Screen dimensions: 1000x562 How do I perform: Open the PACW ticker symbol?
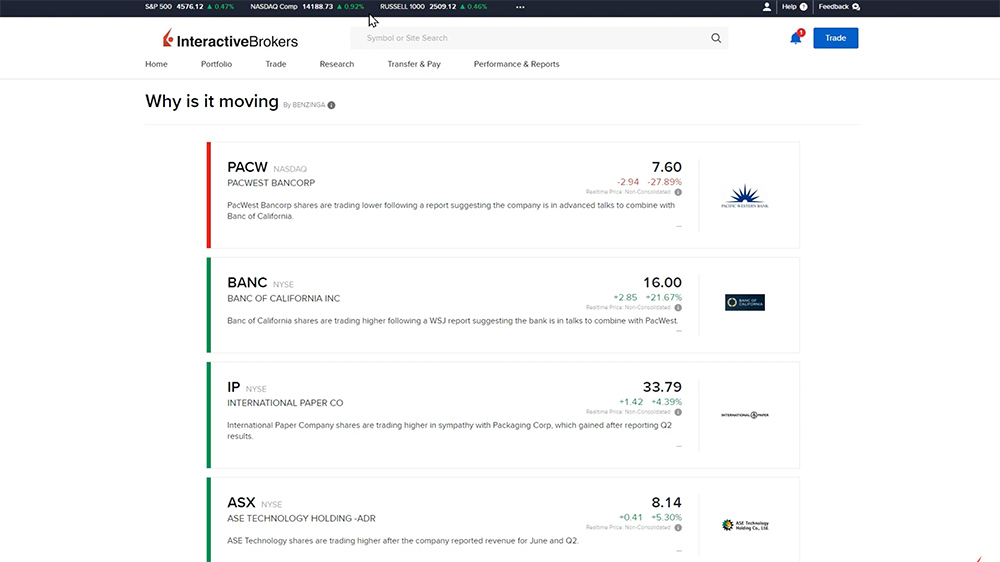pos(247,167)
